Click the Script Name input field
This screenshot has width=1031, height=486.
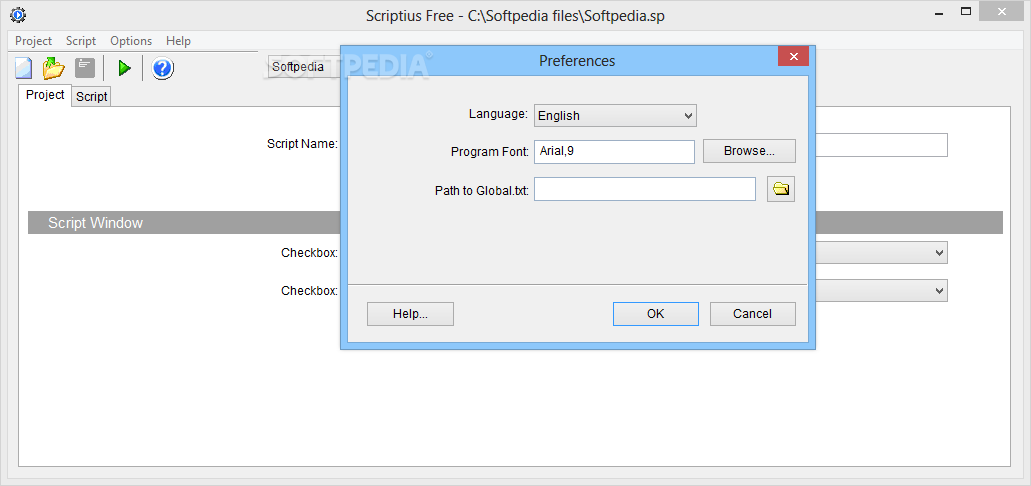881,145
